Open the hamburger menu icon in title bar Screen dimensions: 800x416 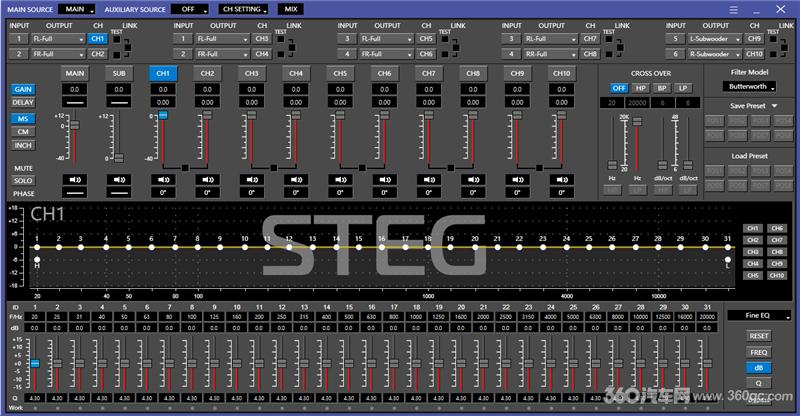pyautogui.click(x=733, y=10)
